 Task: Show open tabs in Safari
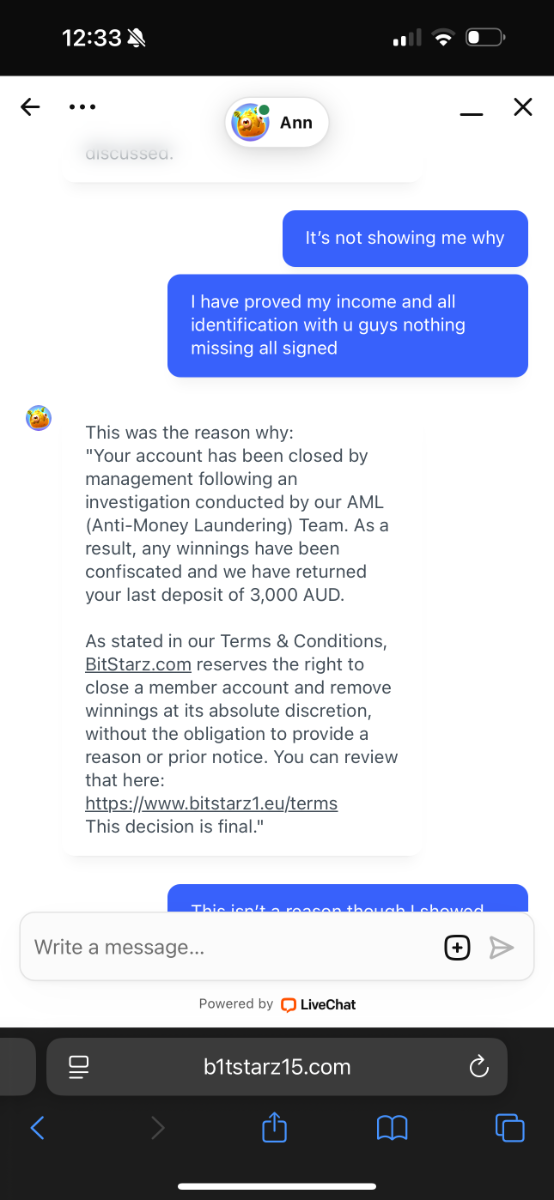(x=510, y=1128)
